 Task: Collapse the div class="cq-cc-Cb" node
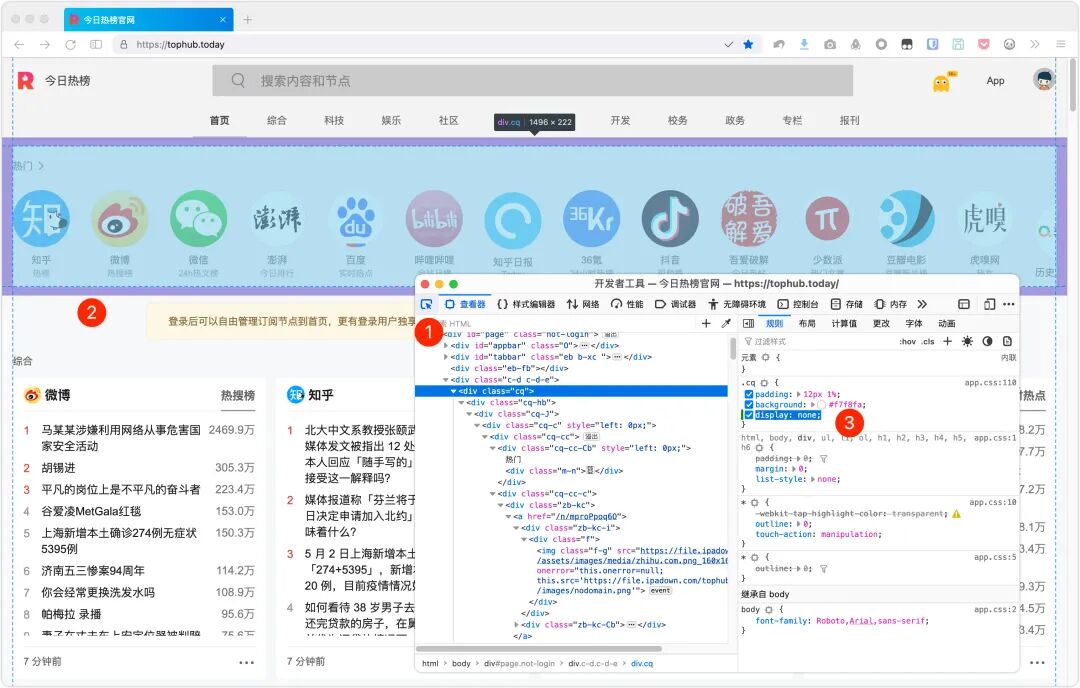point(492,448)
